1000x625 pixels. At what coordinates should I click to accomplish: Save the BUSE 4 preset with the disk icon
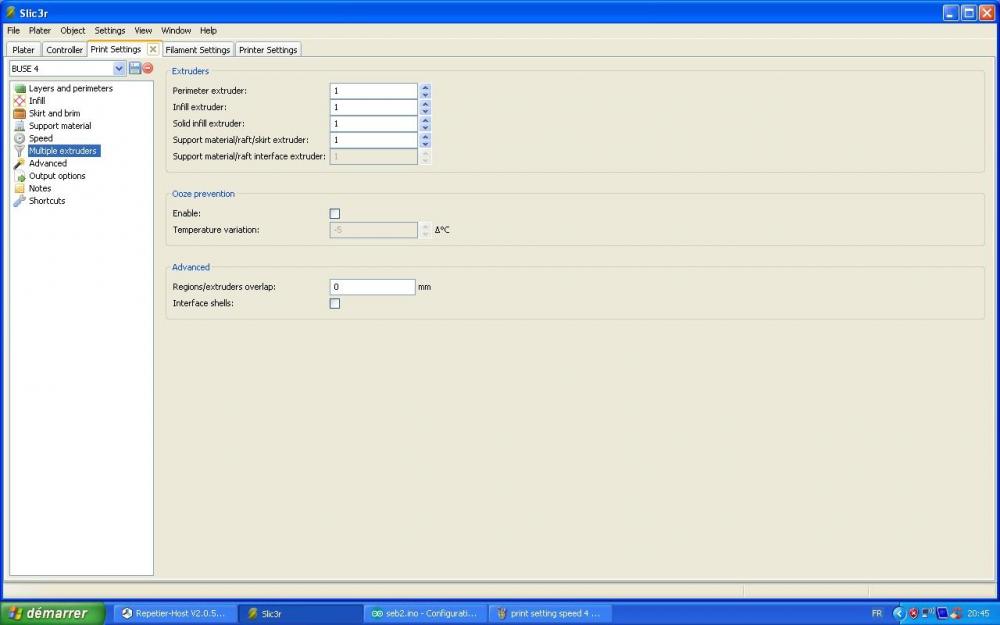(x=135, y=68)
